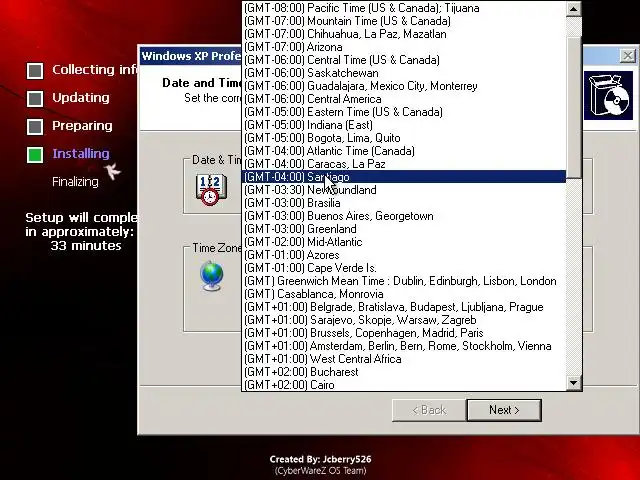The height and width of the screenshot is (480, 640).
Task: Select Pacific Time (US & Canada); Tijuana
Action: pyautogui.click(x=404, y=8)
